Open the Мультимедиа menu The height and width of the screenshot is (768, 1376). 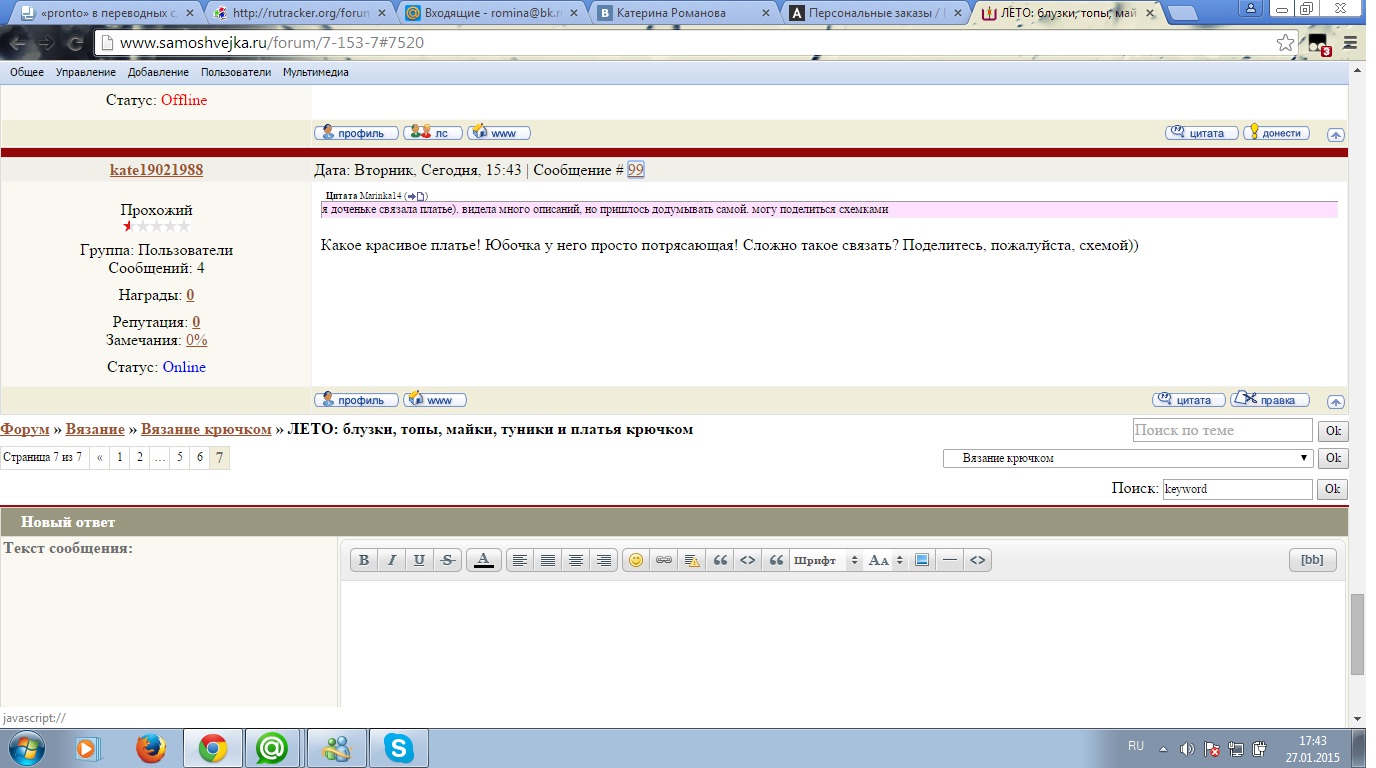[x=316, y=72]
